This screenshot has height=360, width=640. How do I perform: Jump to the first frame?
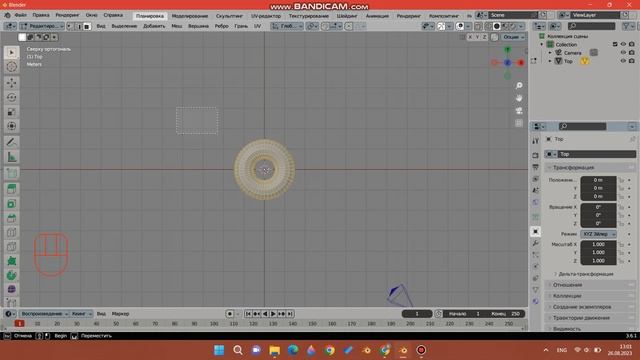pyautogui.click(x=248, y=314)
